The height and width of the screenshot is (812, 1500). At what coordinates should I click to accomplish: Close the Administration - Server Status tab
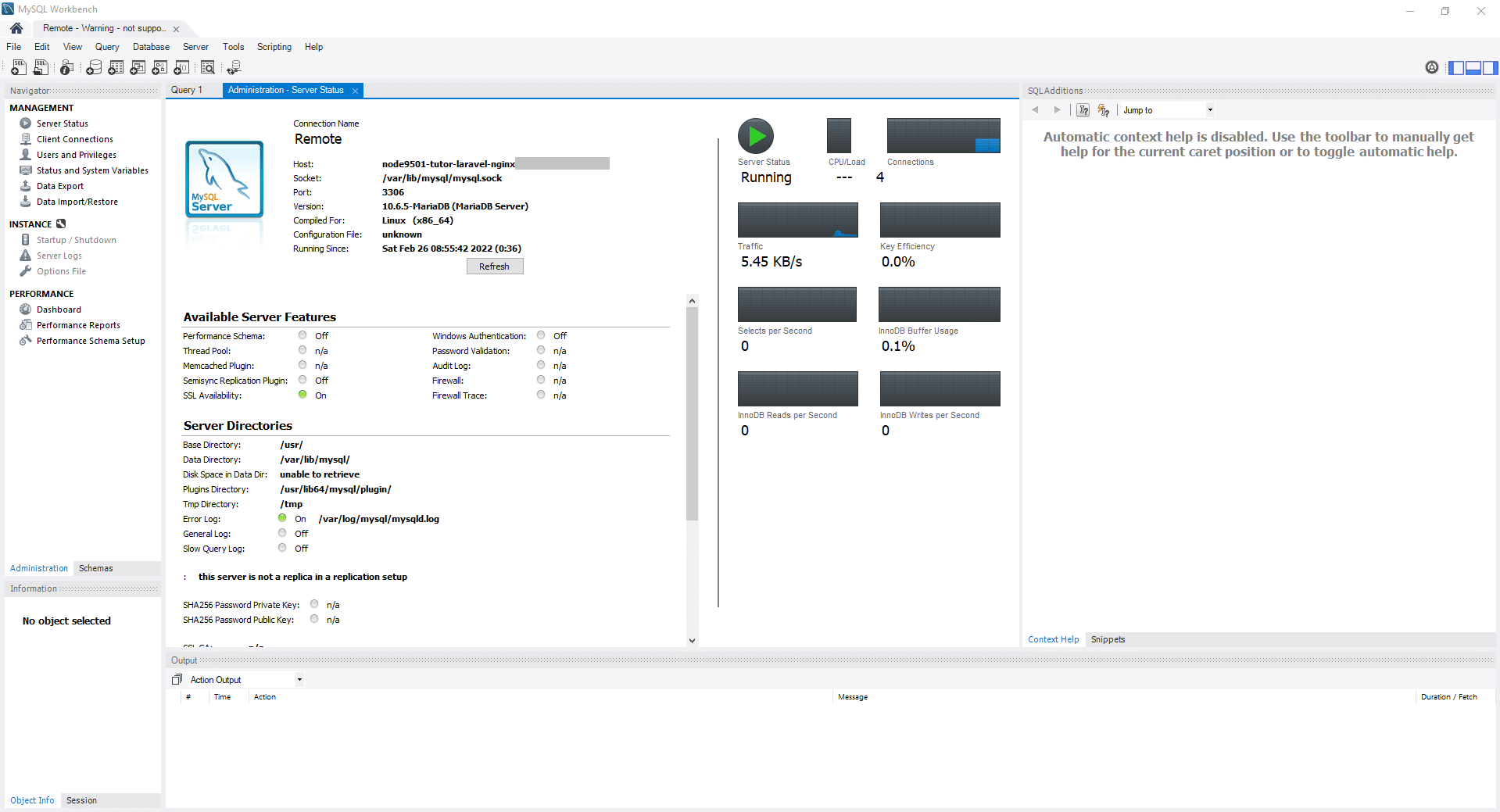click(355, 91)
